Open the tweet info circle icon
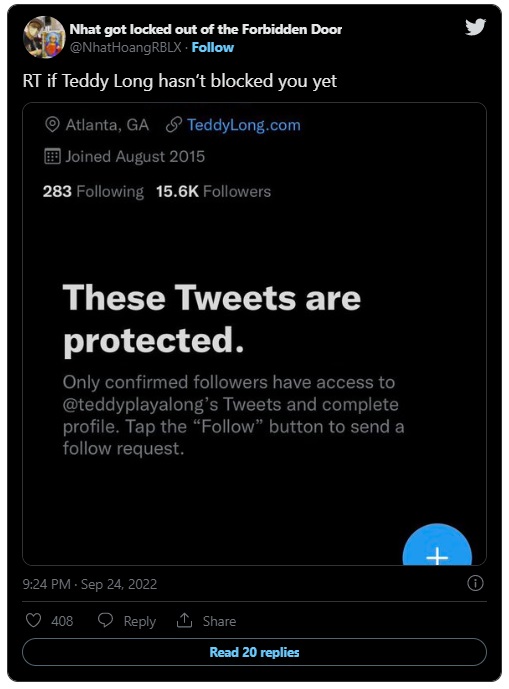Viewport: 509px width, 689px height. (x=475, y=583)
